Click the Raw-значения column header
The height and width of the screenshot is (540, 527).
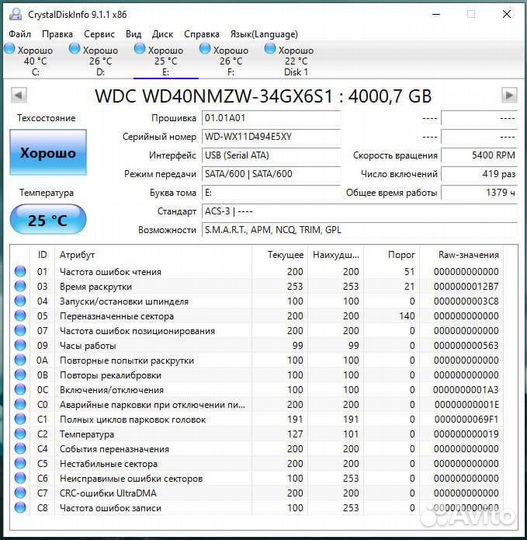pos(462,255)
